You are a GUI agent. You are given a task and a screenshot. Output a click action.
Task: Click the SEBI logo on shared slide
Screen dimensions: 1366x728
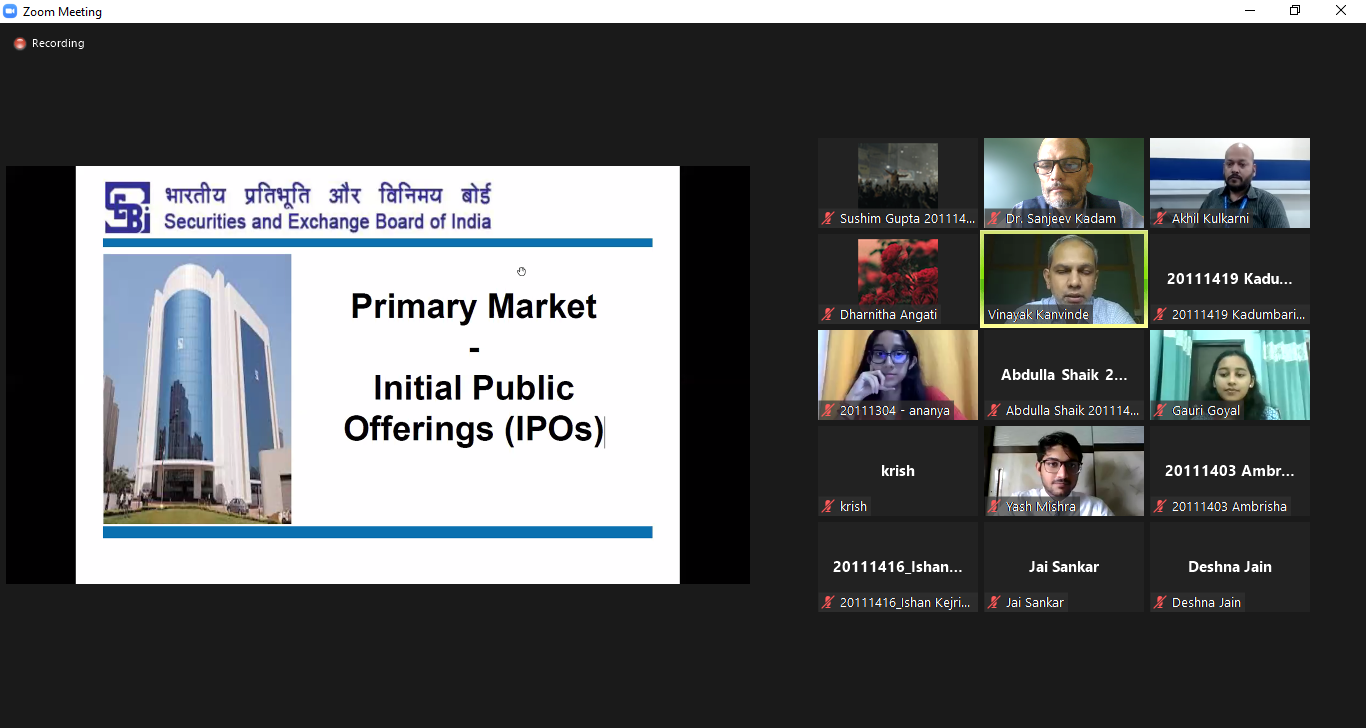[127, 207]
